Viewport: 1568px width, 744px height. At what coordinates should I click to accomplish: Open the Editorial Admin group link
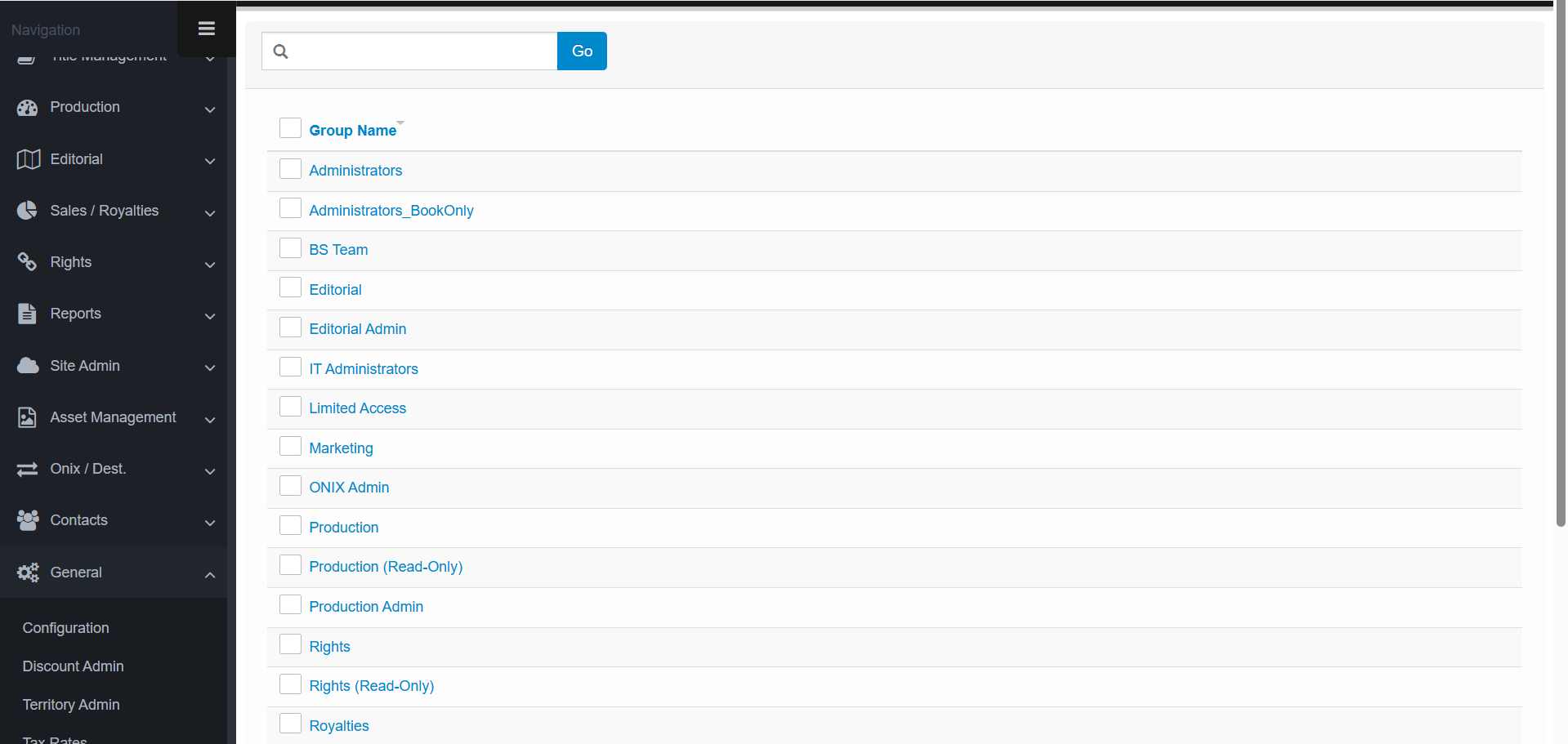click(x=357, y=329)
